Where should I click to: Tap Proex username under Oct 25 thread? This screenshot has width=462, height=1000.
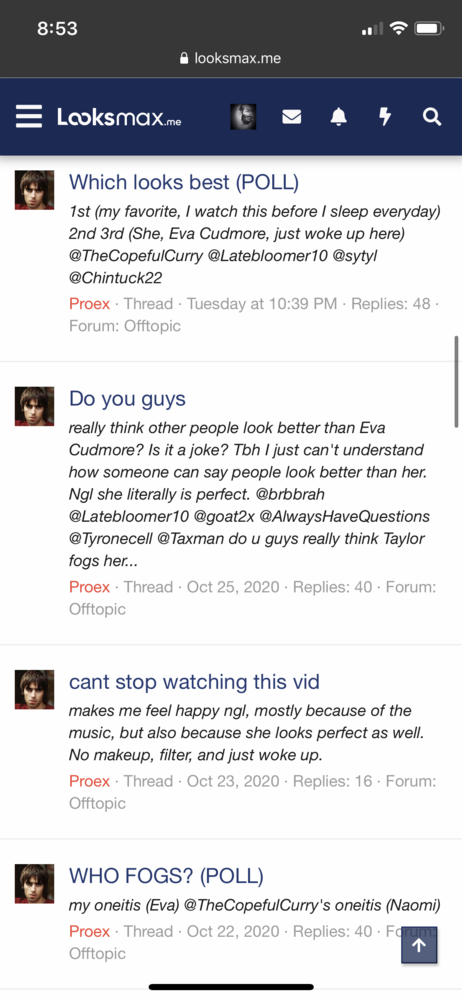click(89, 587)
